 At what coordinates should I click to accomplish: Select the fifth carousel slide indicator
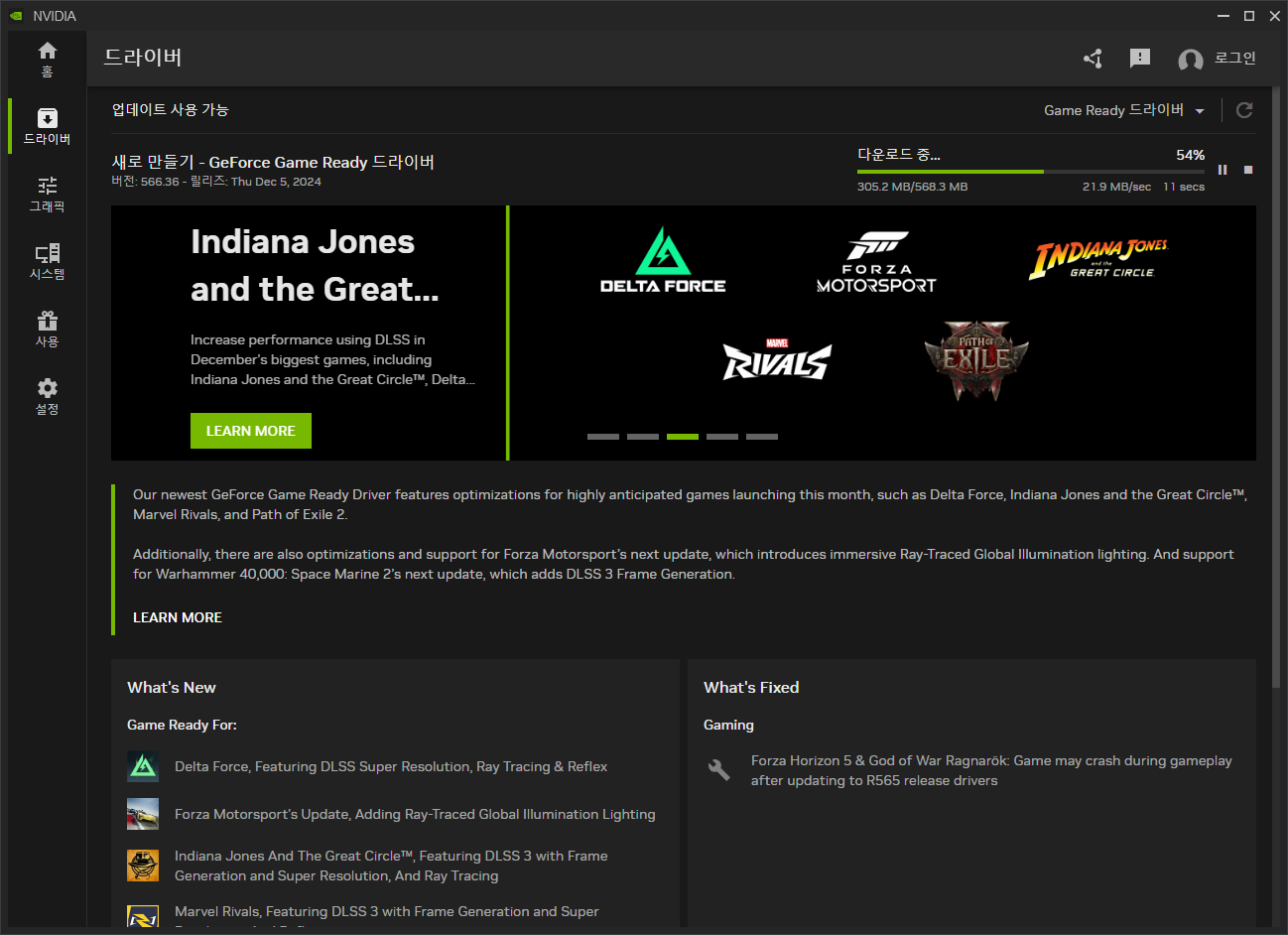coord(762,437)
